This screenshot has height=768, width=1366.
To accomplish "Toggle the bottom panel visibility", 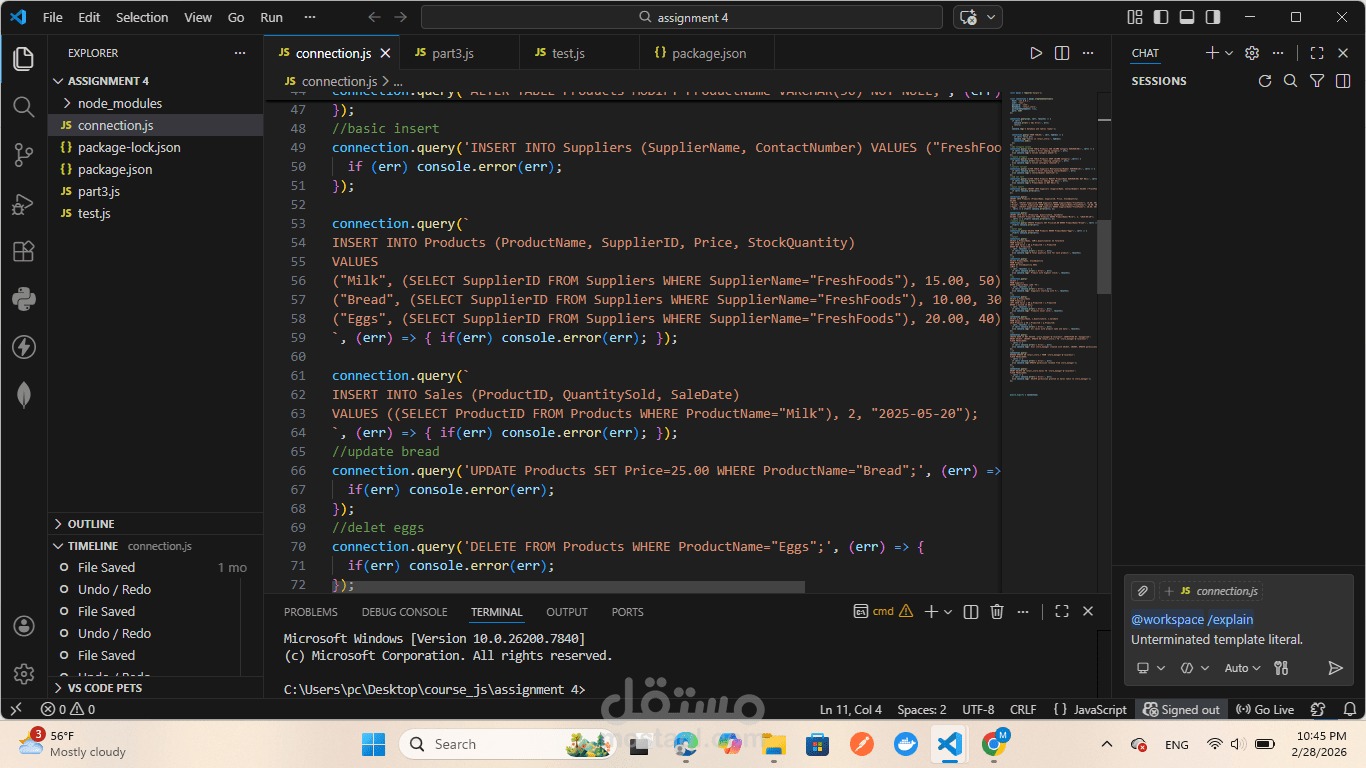I will point(1187,17).
